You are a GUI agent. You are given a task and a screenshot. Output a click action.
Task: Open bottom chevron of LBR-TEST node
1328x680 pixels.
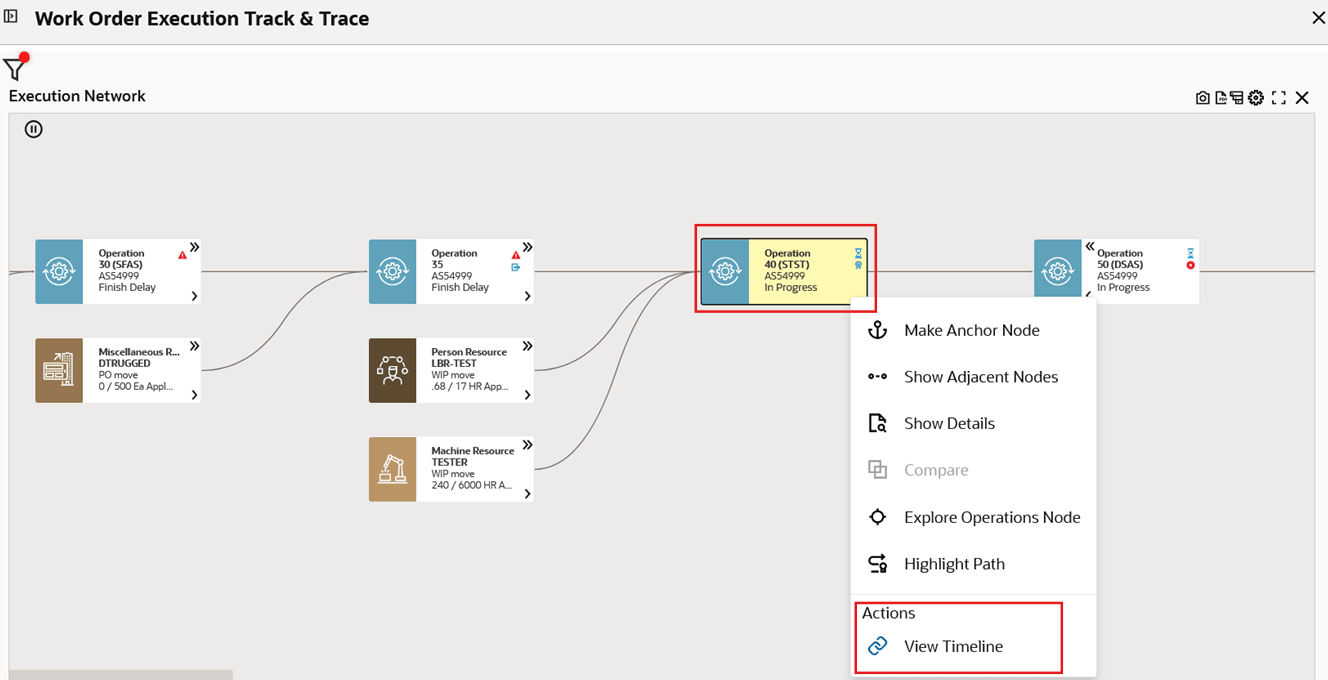[527, 395]
